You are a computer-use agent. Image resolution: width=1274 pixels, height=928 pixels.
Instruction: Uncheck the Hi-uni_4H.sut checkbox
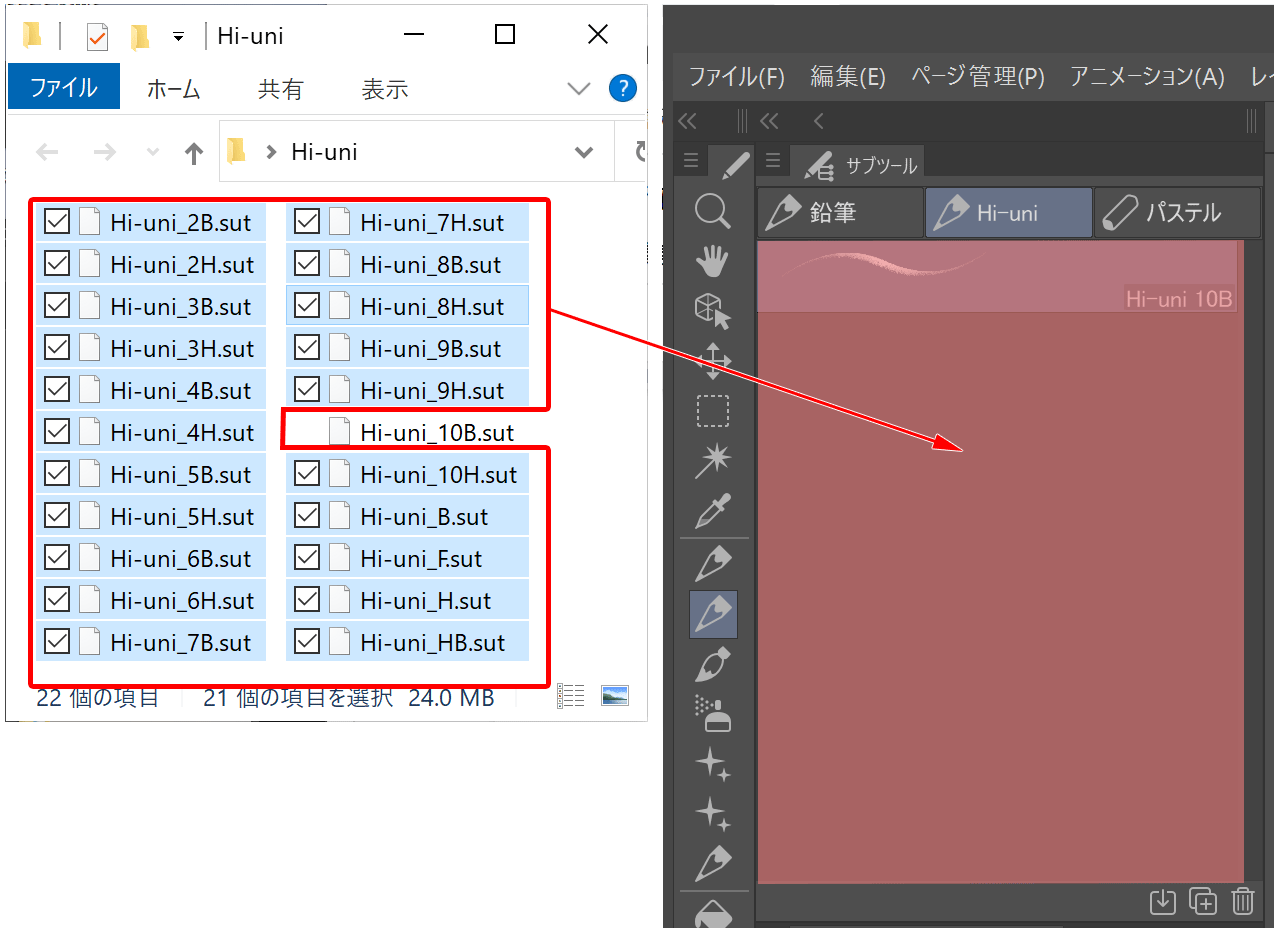tap(57, 432)
